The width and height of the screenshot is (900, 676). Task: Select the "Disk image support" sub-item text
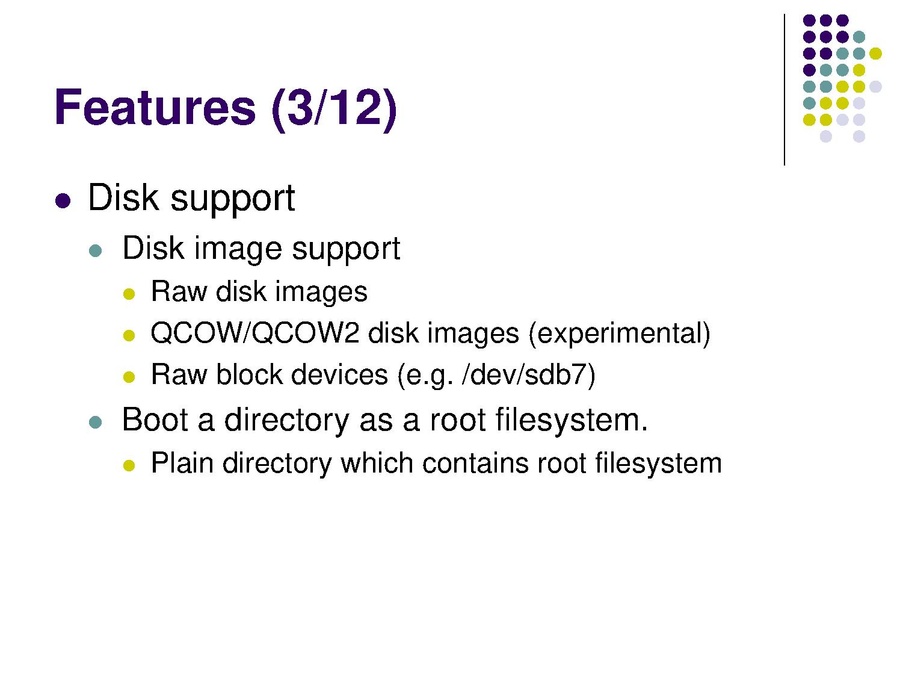pyautogui.click(x=260, y=248)
